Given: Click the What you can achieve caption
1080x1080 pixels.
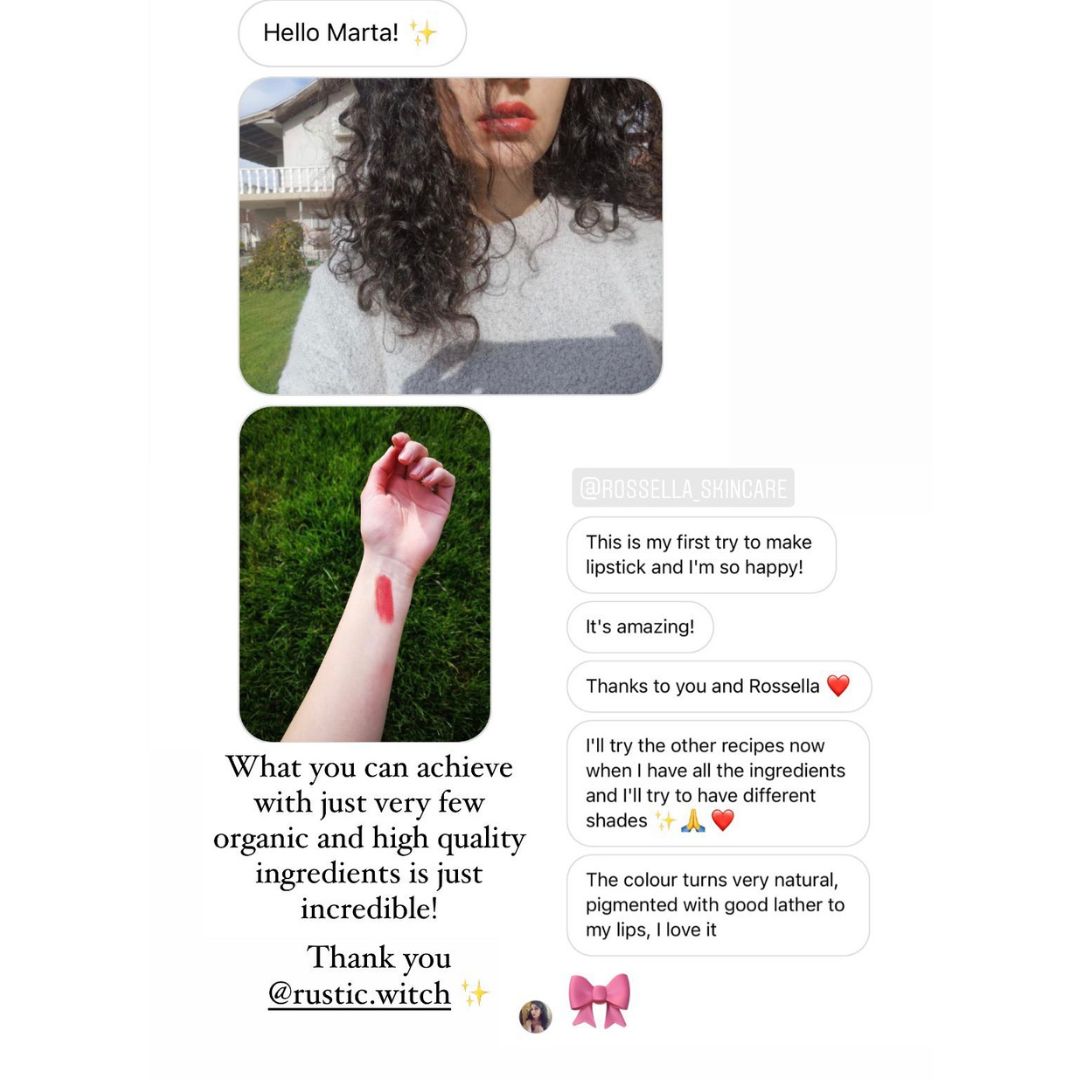Looking at the screenshot, I should (x=369, y=838).
